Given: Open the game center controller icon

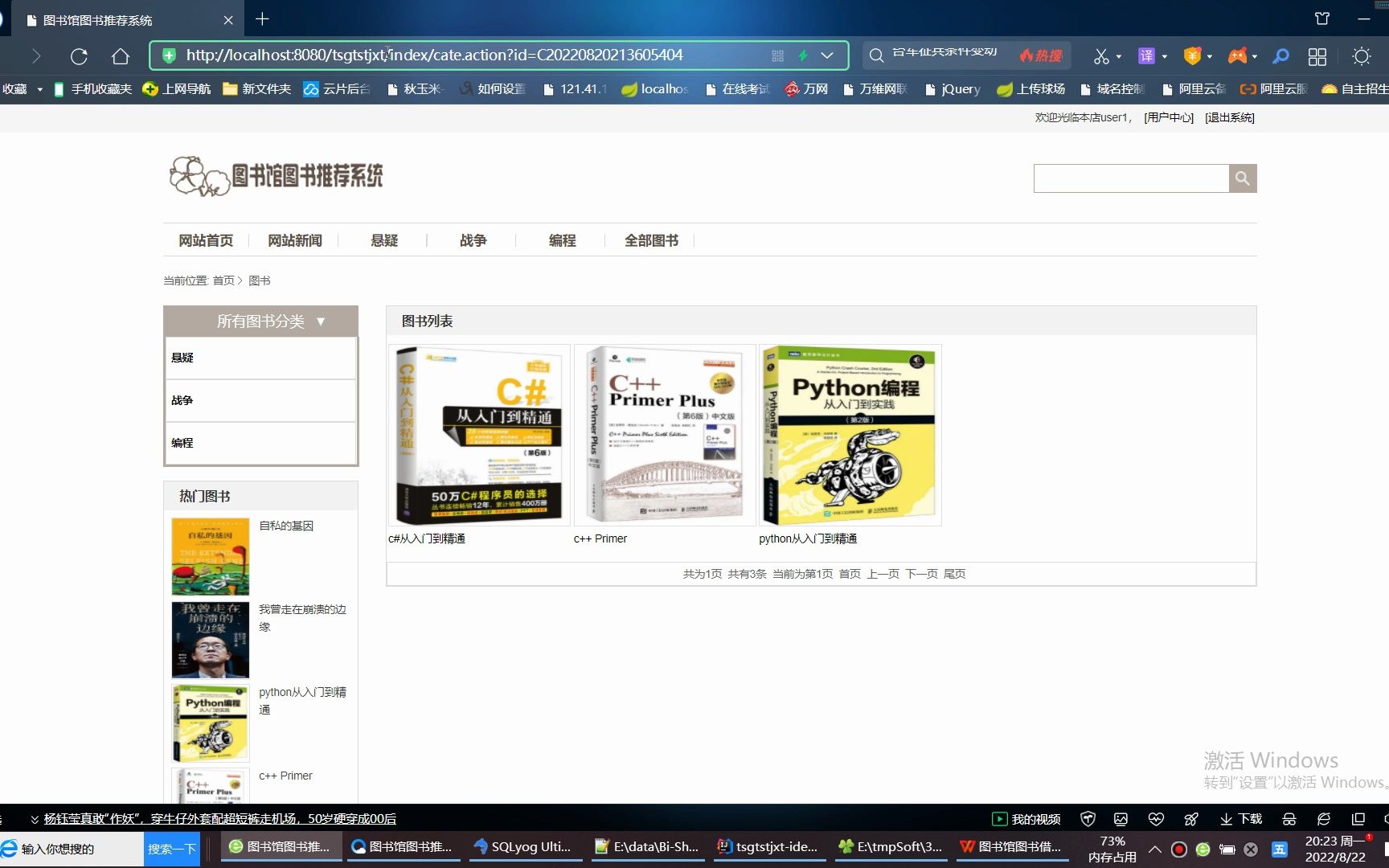Looking at the screenshot, I should coord(1236,56).
